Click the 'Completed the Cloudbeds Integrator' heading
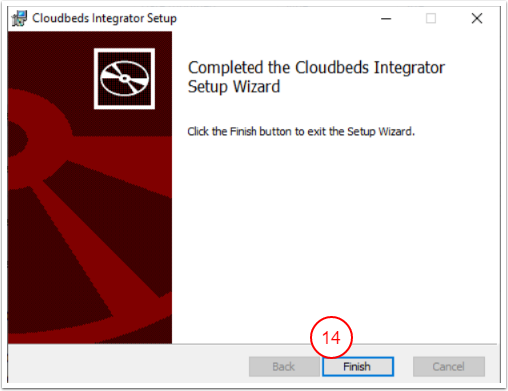 click(x=316, y=67)
